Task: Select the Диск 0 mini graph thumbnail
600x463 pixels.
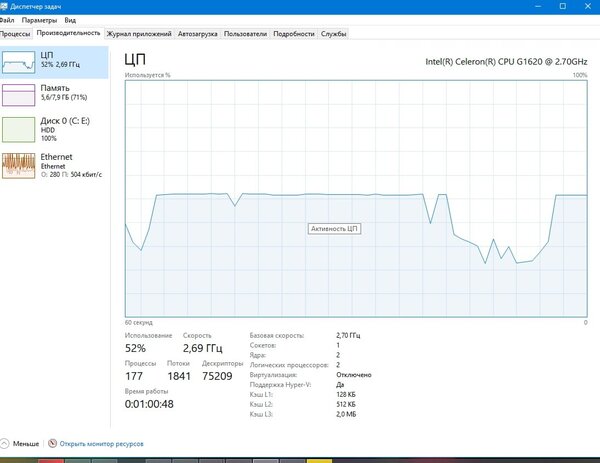Action: [x=18, y=130]
